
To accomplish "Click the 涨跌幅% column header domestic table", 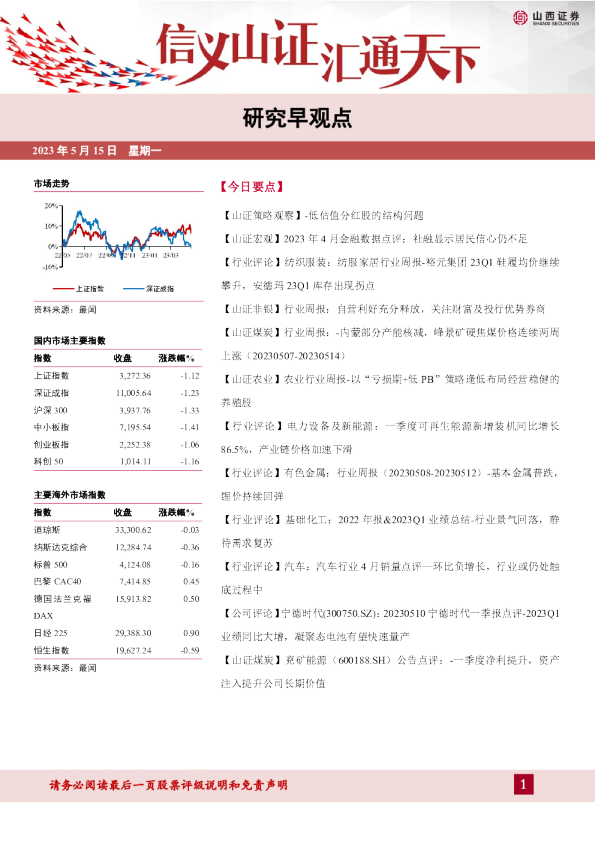I will [176, 358].
